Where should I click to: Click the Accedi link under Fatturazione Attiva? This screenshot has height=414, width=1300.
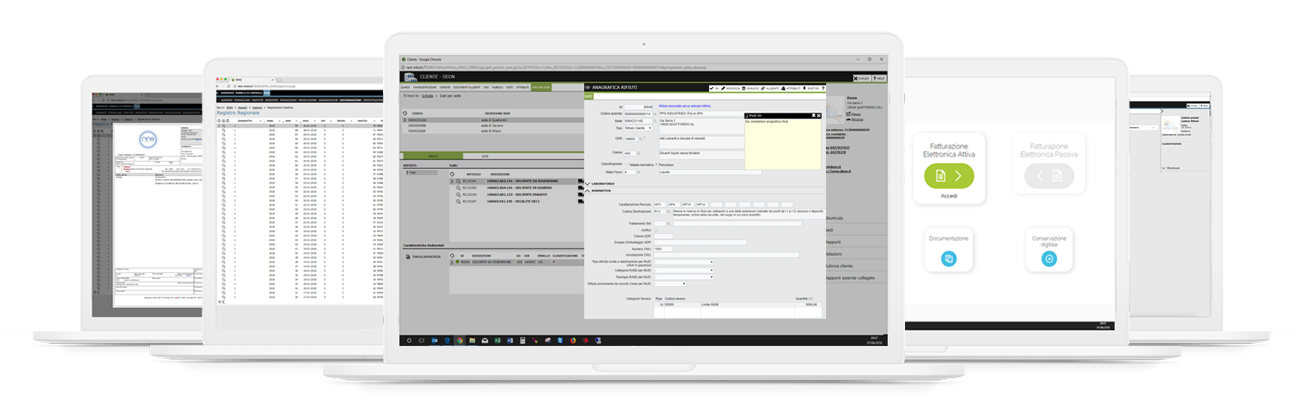click(x=949, y=197)
